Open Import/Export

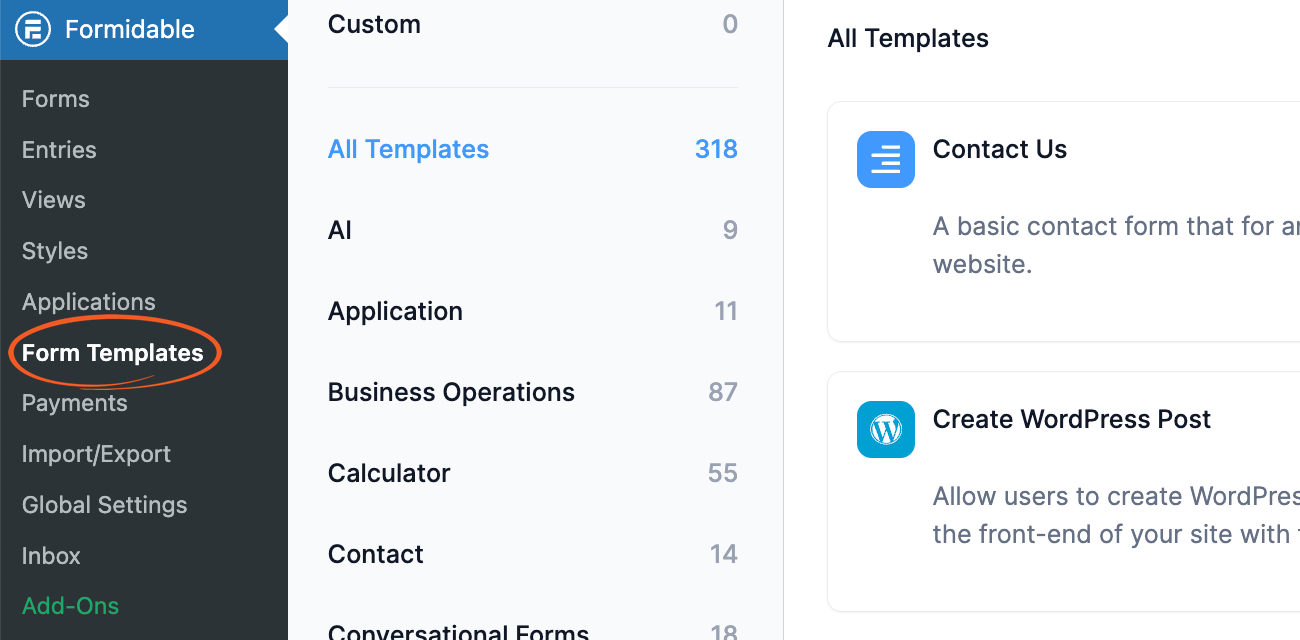[96, 453]
